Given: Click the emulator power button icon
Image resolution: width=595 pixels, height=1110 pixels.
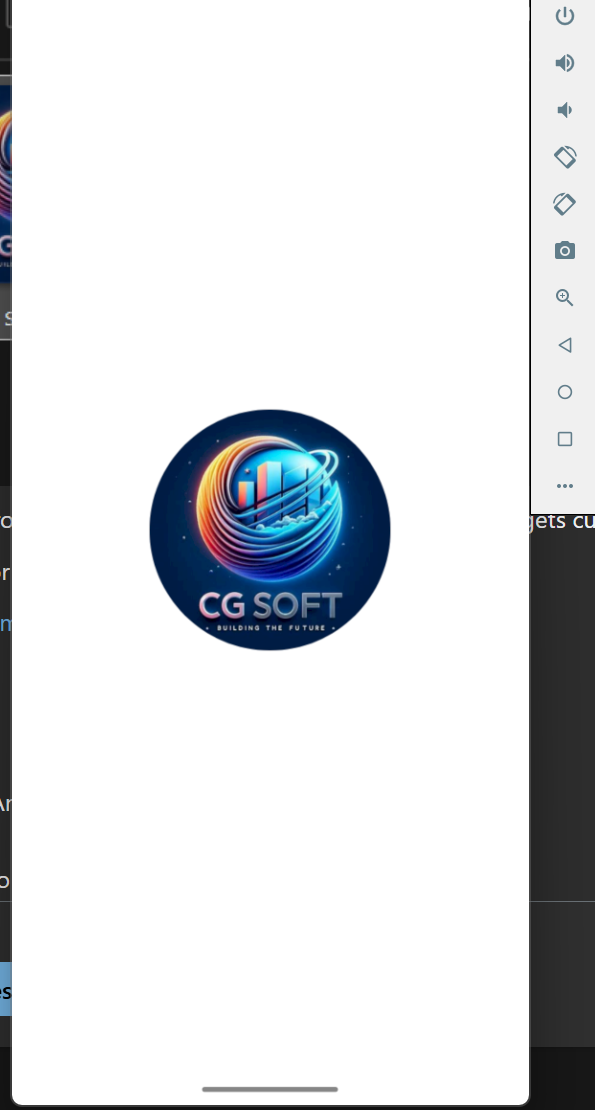Looking at the screenshot, I should pyautogui.click(x=565, y=16).
